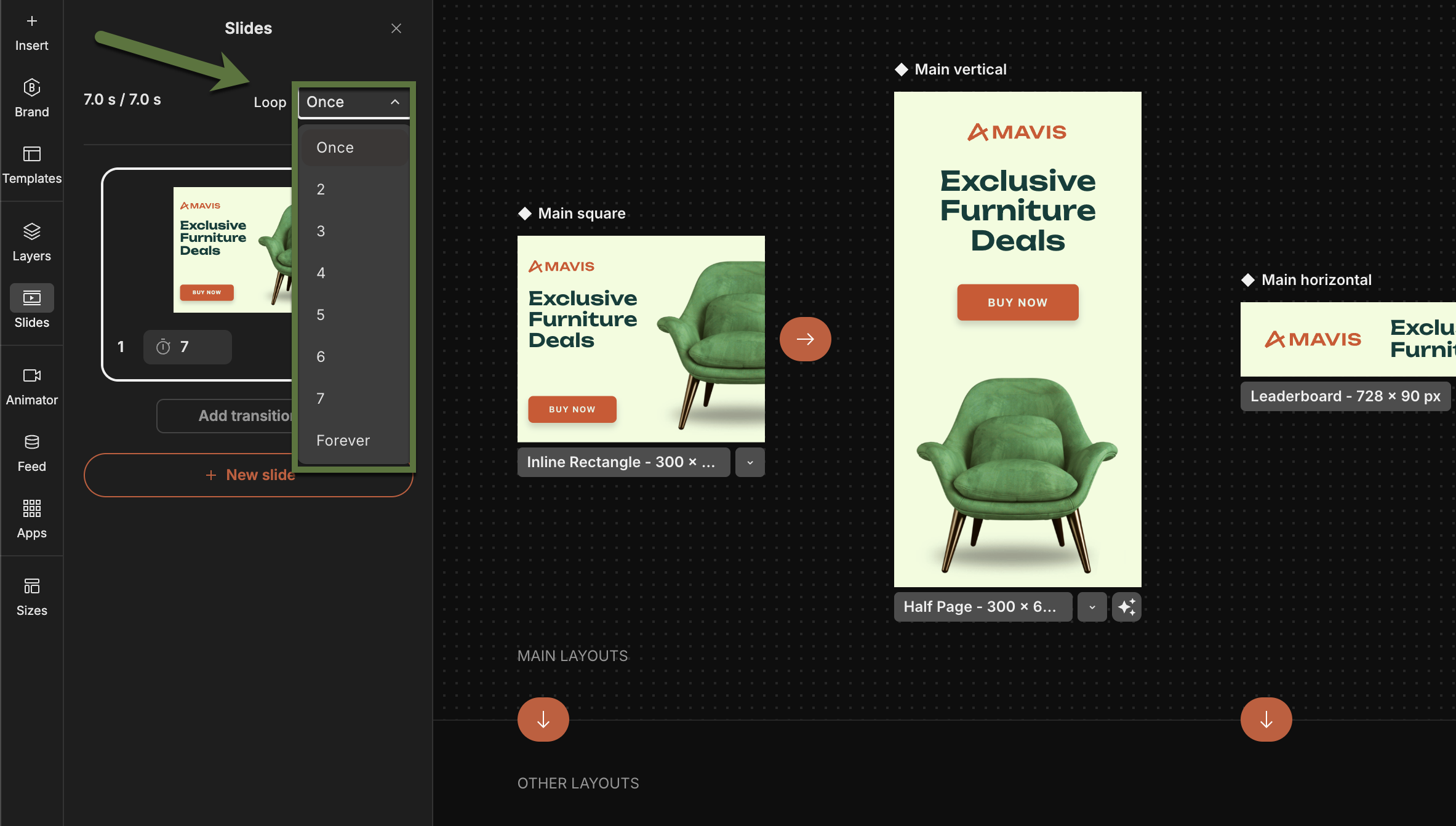The height and width of the screenshot is (826, 1456).
Task: Close the Slides panel
Action: 396,28
